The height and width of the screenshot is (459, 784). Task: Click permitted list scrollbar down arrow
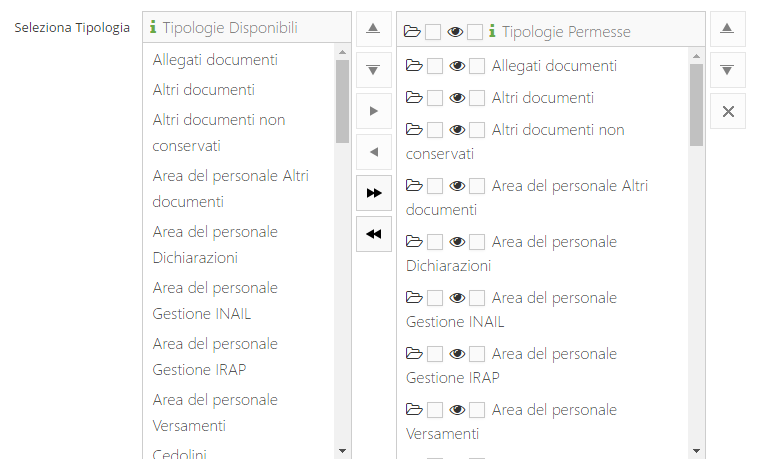coord(696,451)
